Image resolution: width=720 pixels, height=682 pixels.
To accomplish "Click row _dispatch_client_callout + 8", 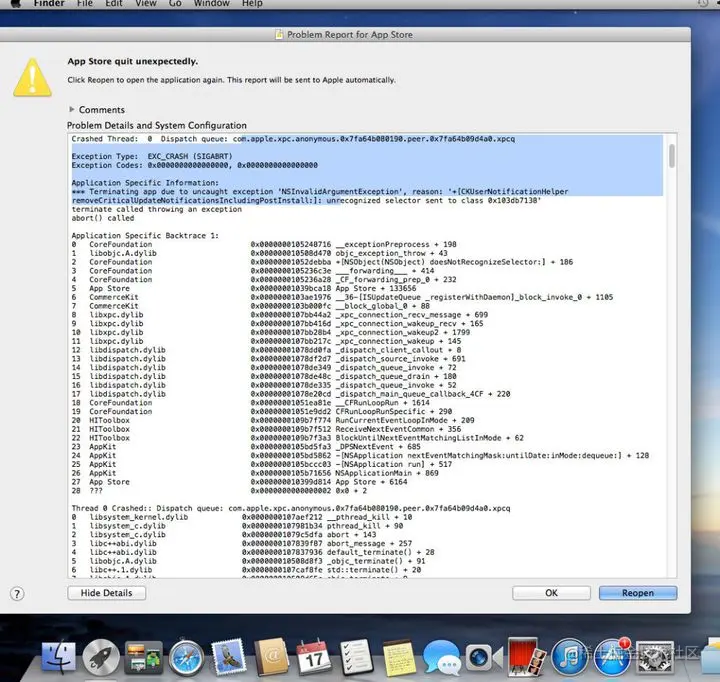I will pyautogui.click(x=266, y=350).
